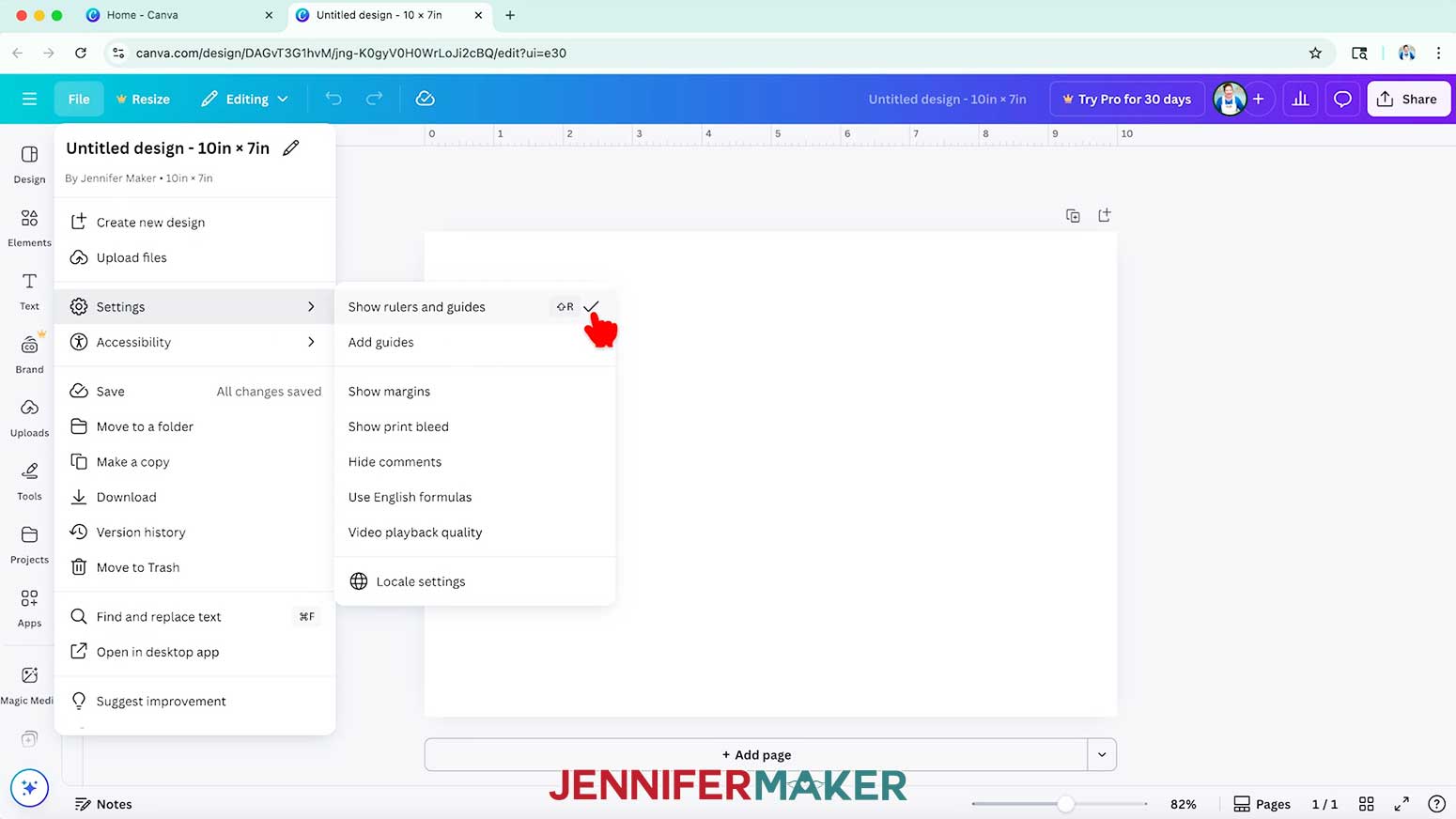The width and height of the screenshot is (1456, 819).
Task: Open the Pages view button
Action: tap(1262, 804)
